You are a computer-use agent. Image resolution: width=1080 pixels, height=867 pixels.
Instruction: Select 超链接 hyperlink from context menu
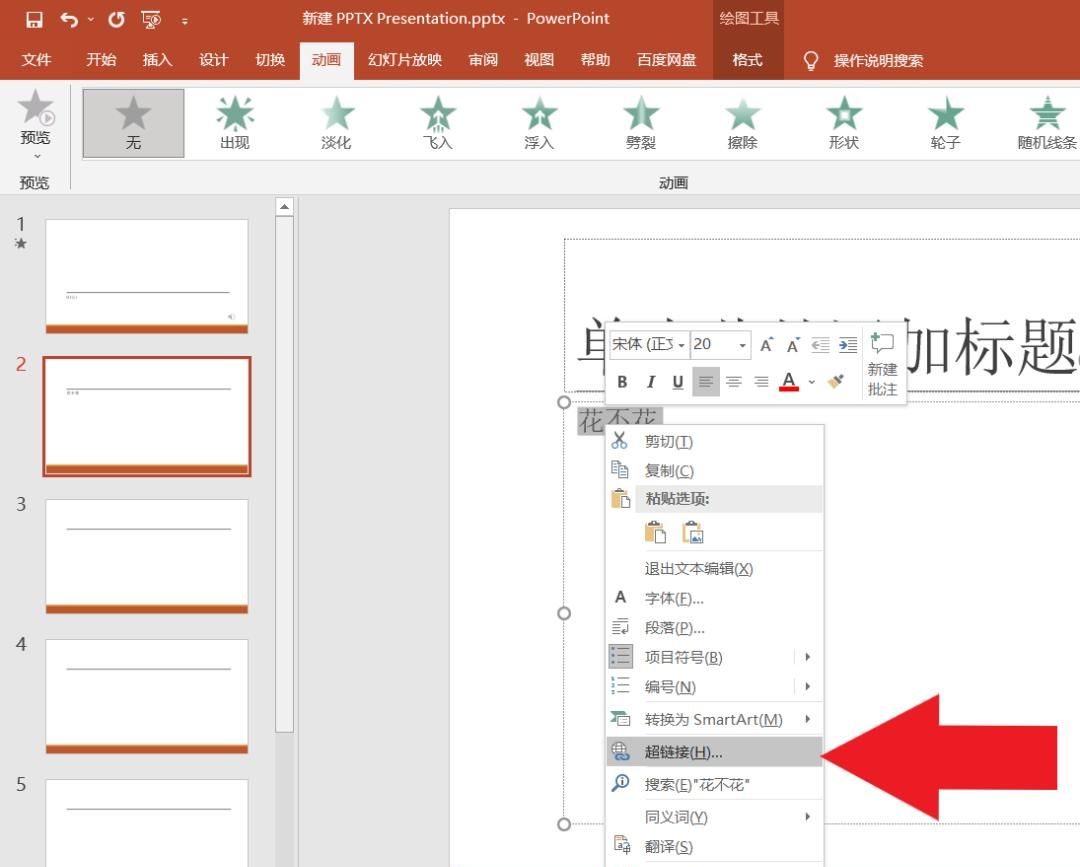[683, 752]
